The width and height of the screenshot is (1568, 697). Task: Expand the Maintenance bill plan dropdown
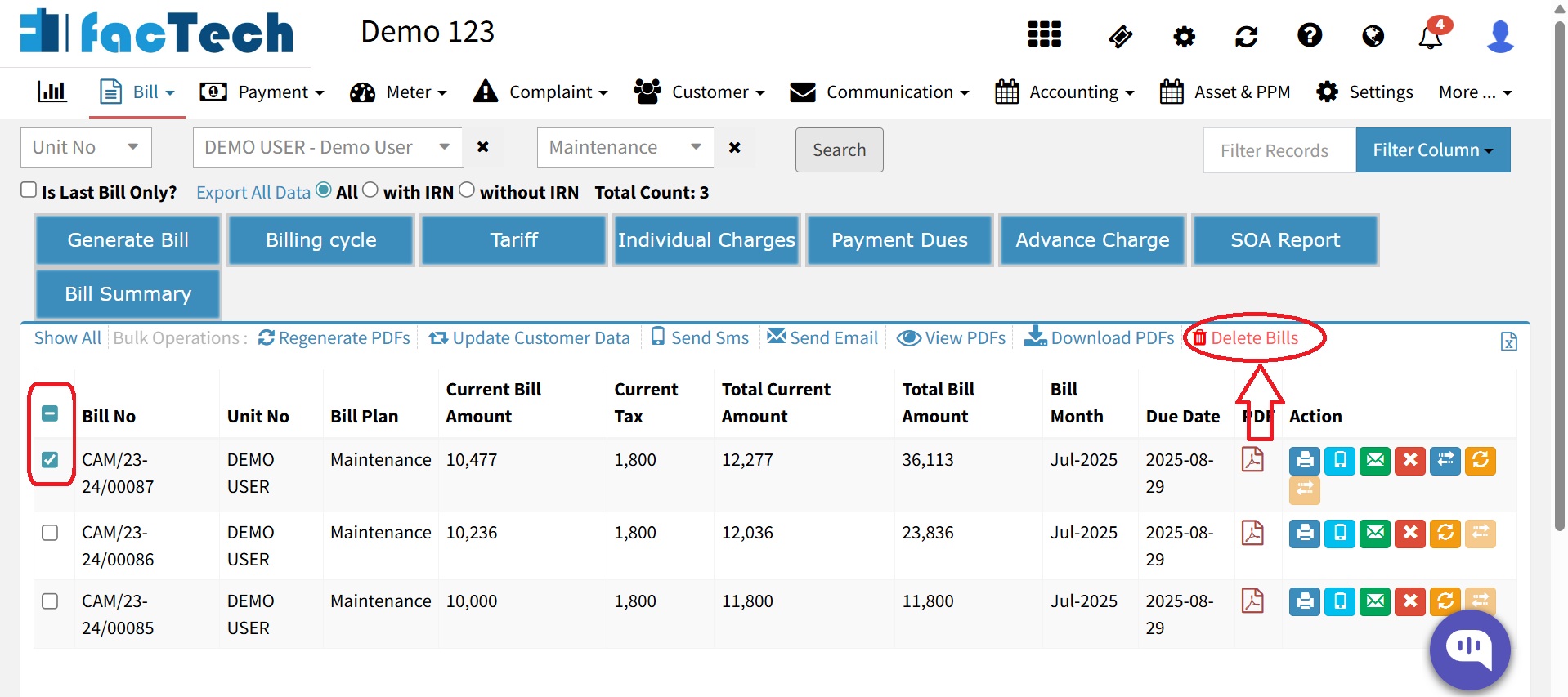[x=625, y=148]
